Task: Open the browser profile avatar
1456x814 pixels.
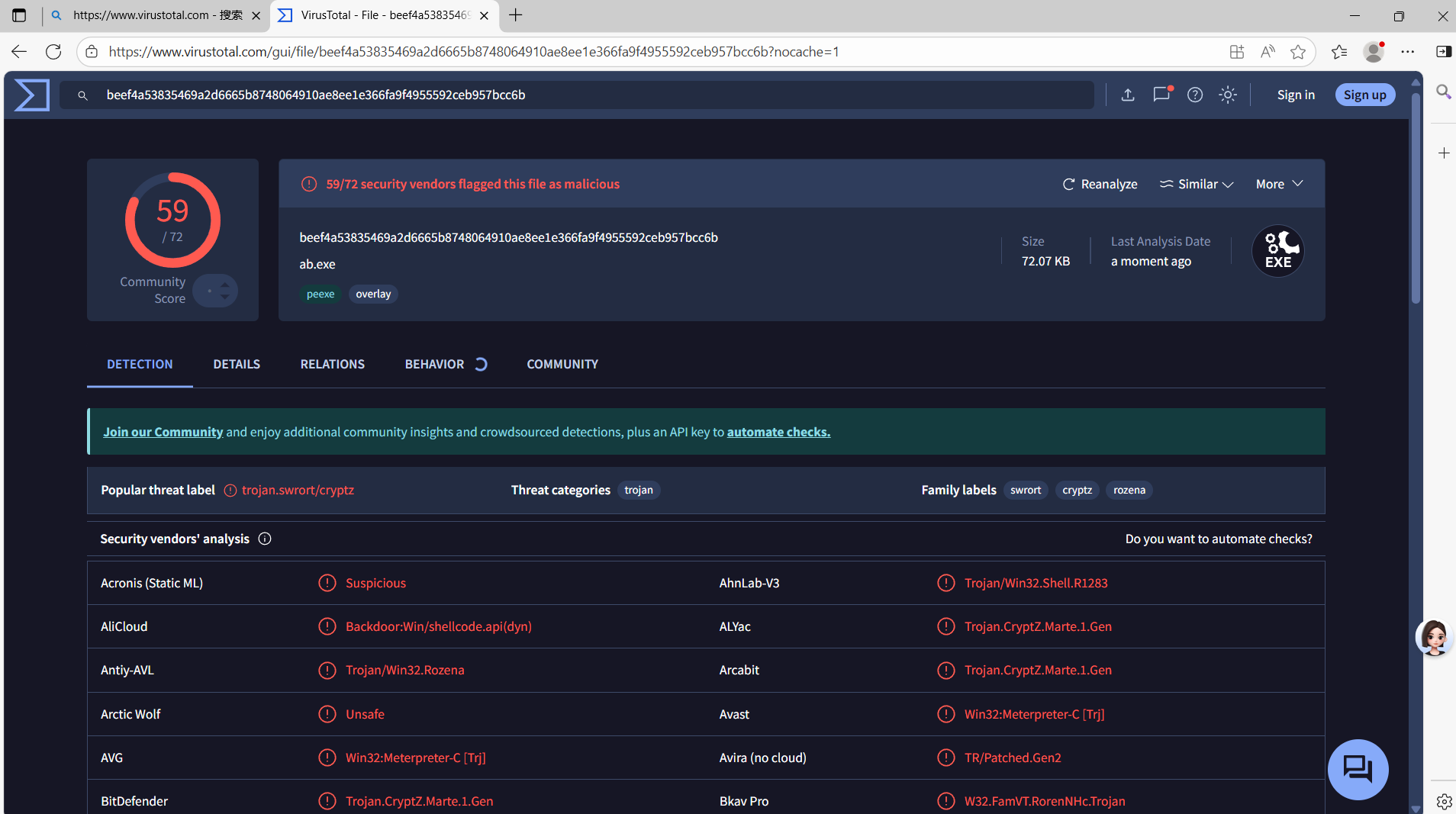Action: 1374,52
